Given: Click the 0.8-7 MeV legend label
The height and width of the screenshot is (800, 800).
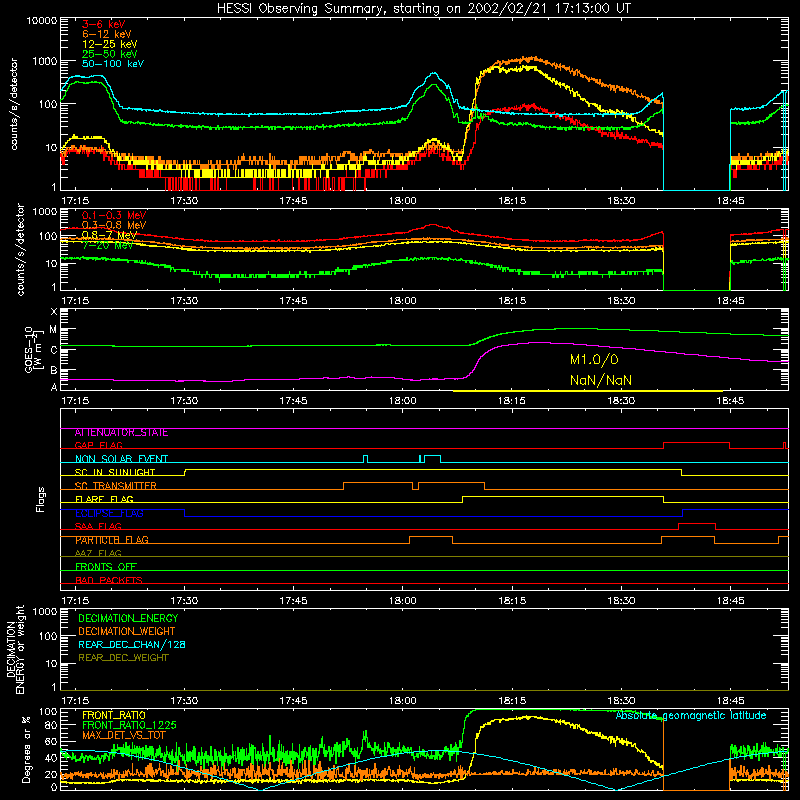Looking at the screenshot, I should [109, 235].
